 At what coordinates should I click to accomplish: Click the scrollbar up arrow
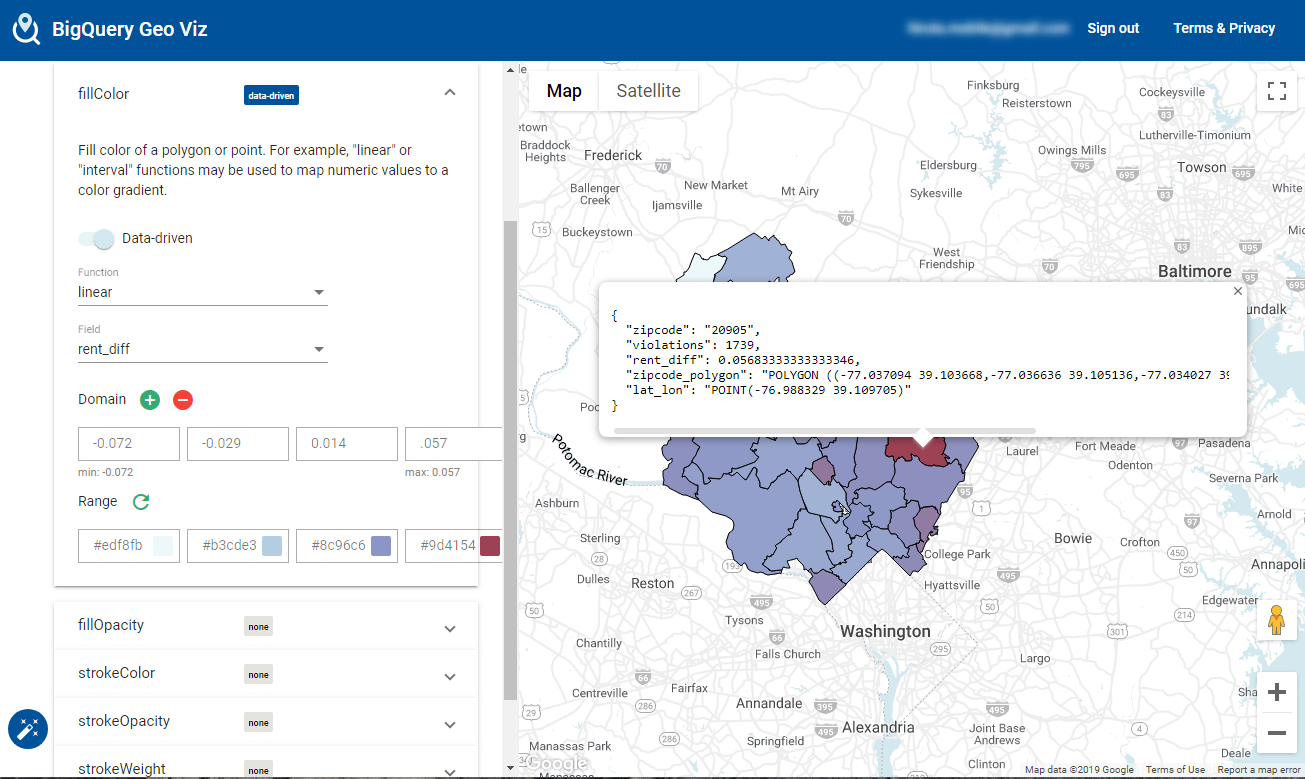coord(510,70)
